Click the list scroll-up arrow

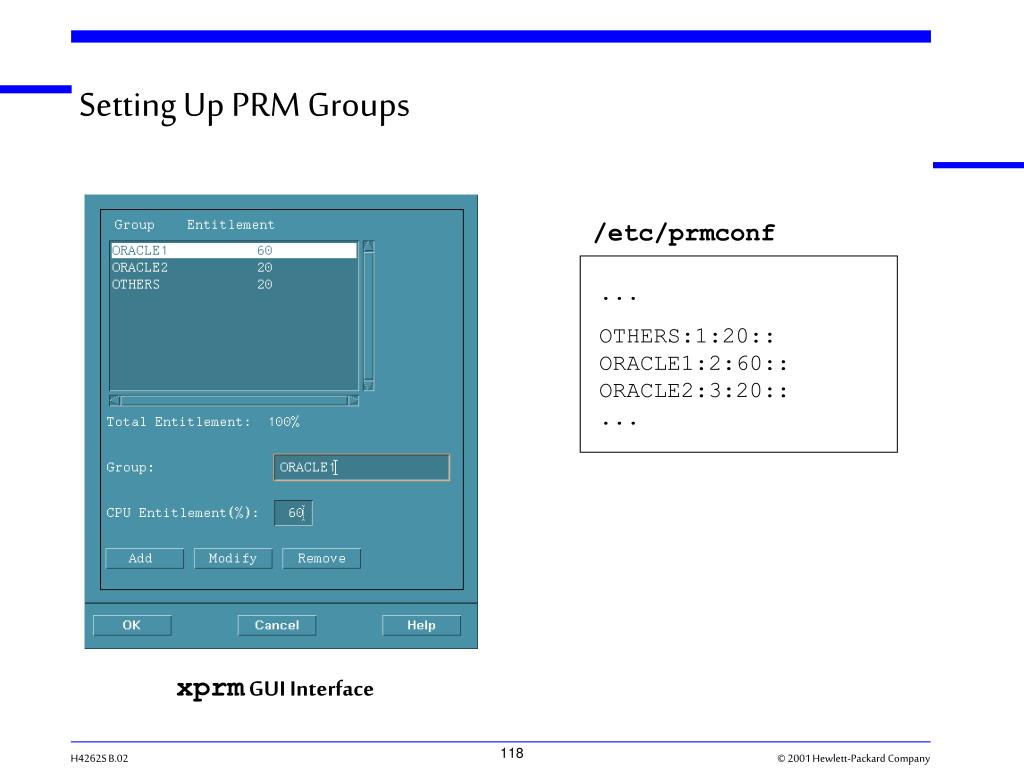click(x=368, y=246)
